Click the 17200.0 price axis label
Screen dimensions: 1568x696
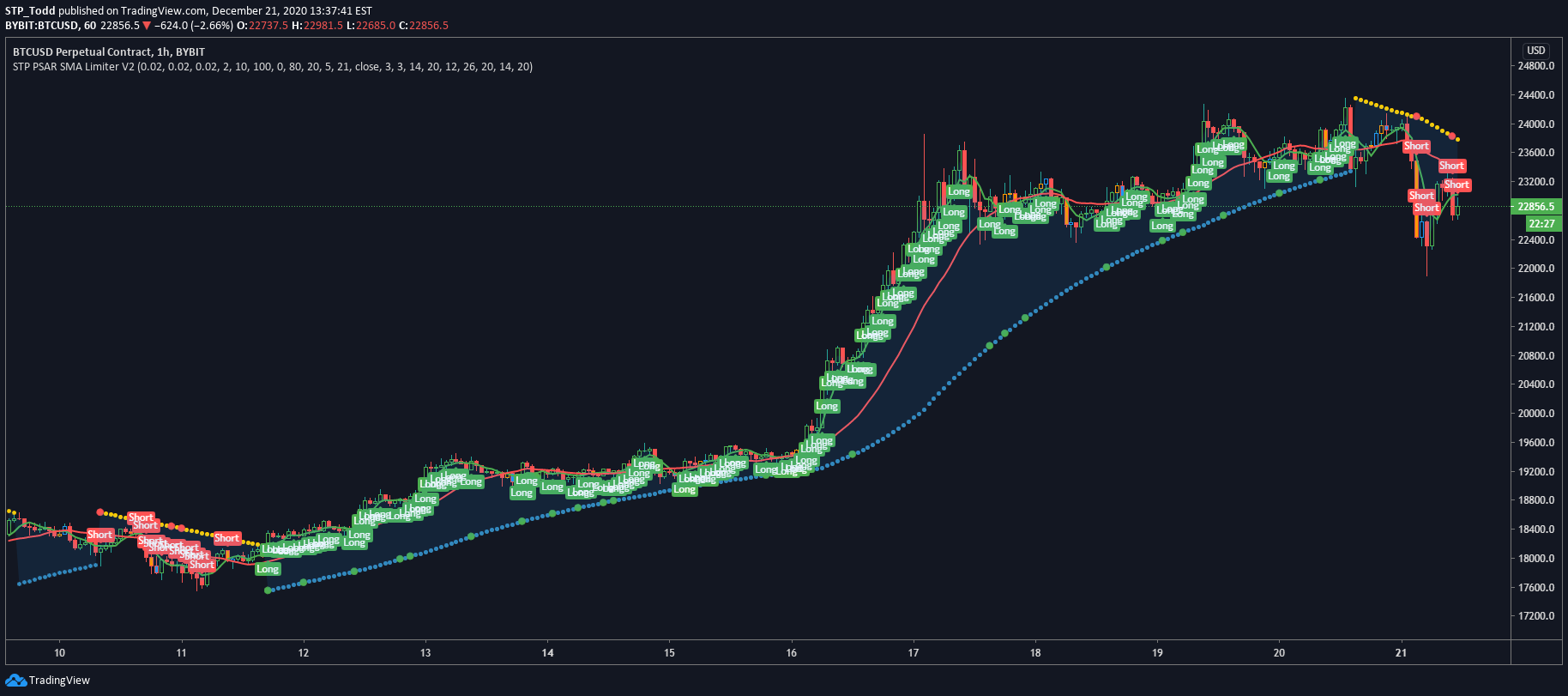[1536, 616]
